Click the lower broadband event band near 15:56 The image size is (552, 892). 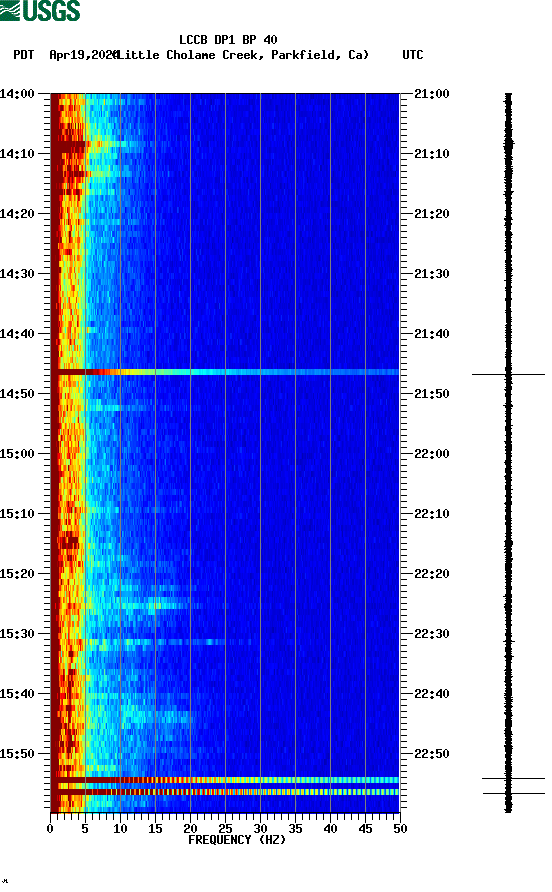pyautogui.click(x=225, y=792)
